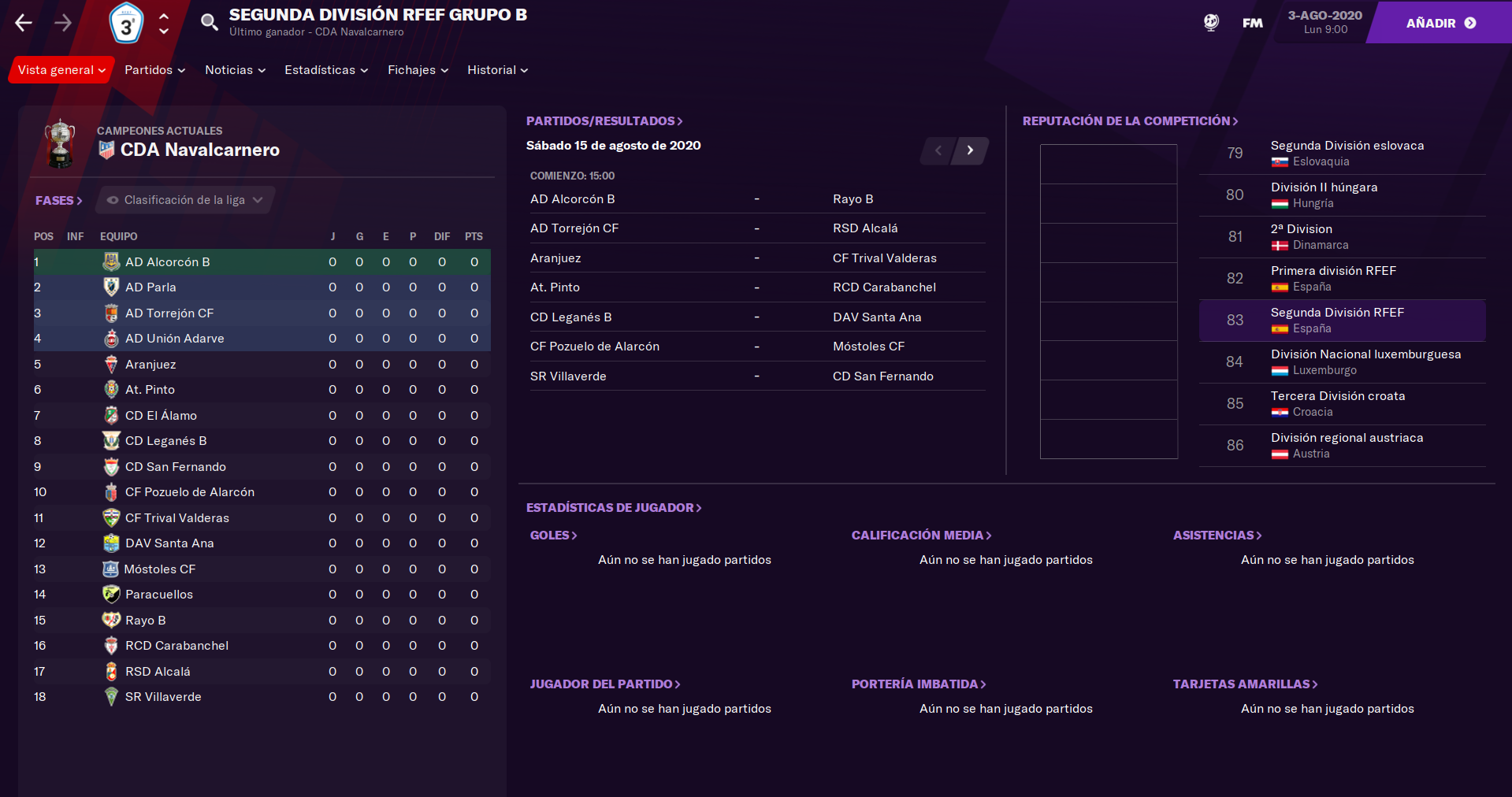Click Tercera División croata entry
The height and width of the screenshot is (797, 1512).
coord(1342,404)
